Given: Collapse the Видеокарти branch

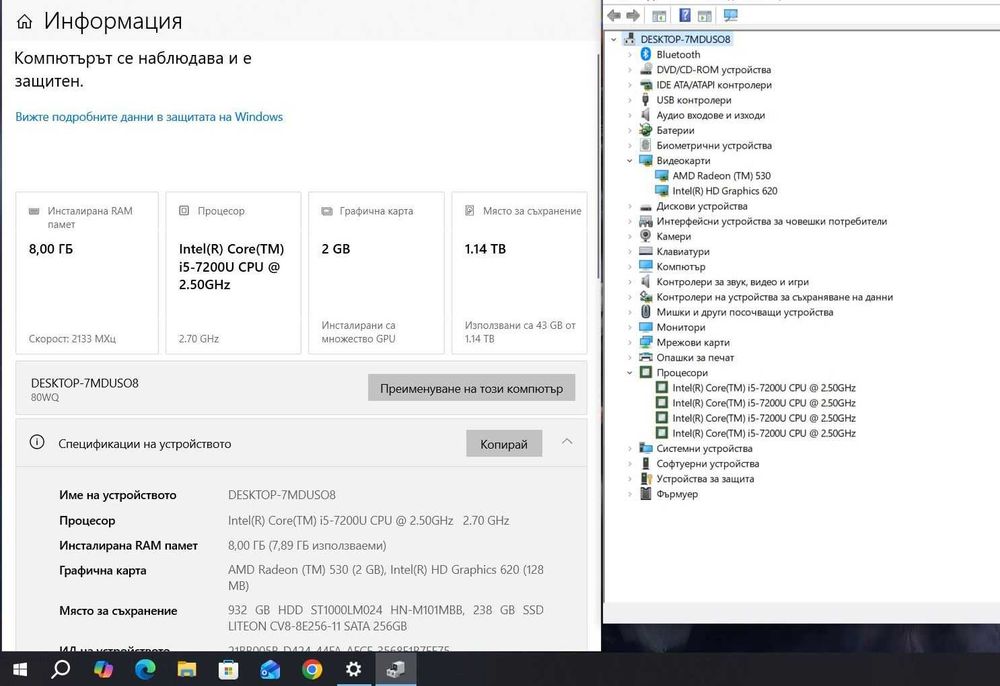Looking at the screenshot, I should tap(629, 161).
